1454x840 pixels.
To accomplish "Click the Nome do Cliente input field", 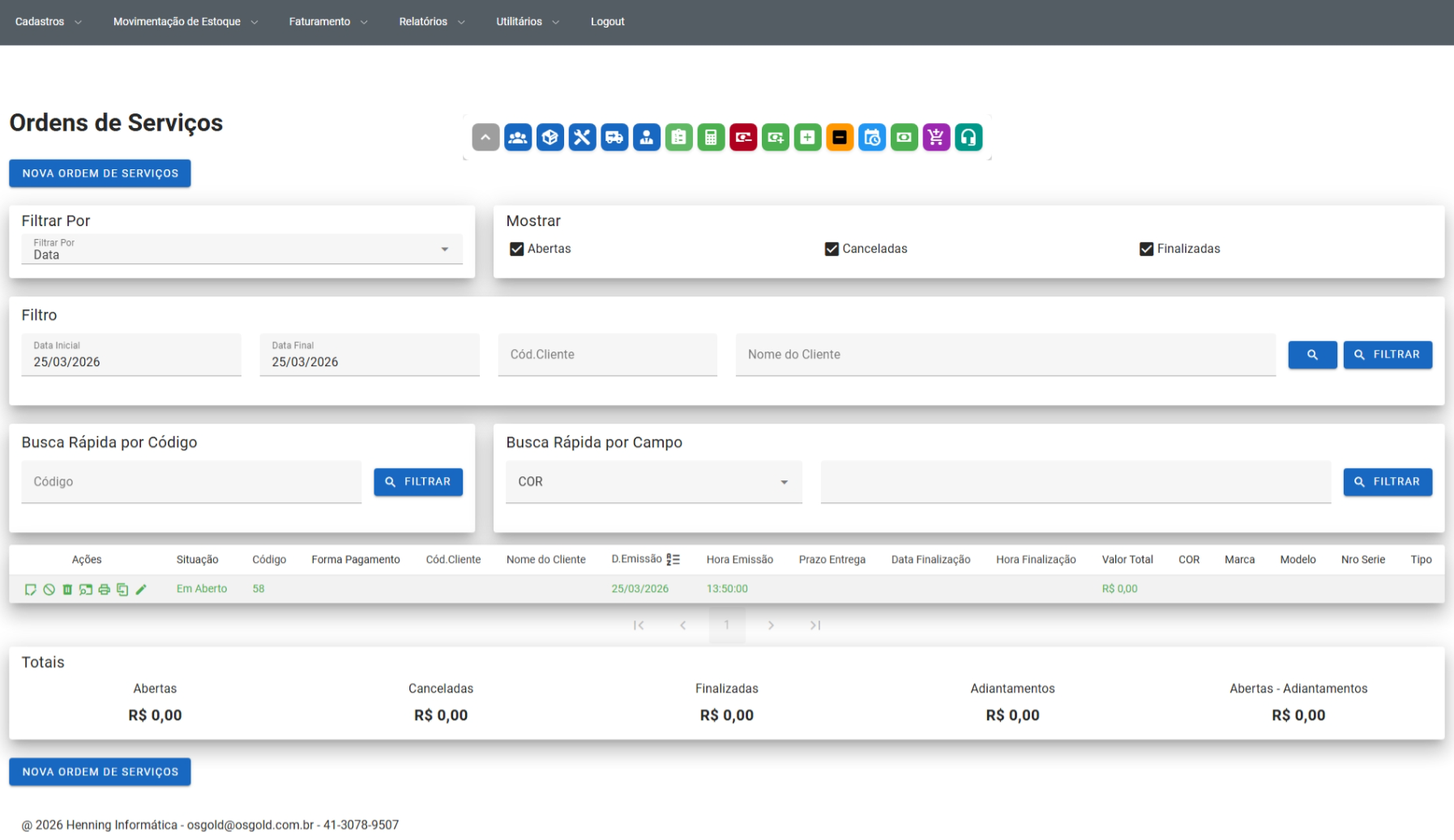I will (1005, 355).
